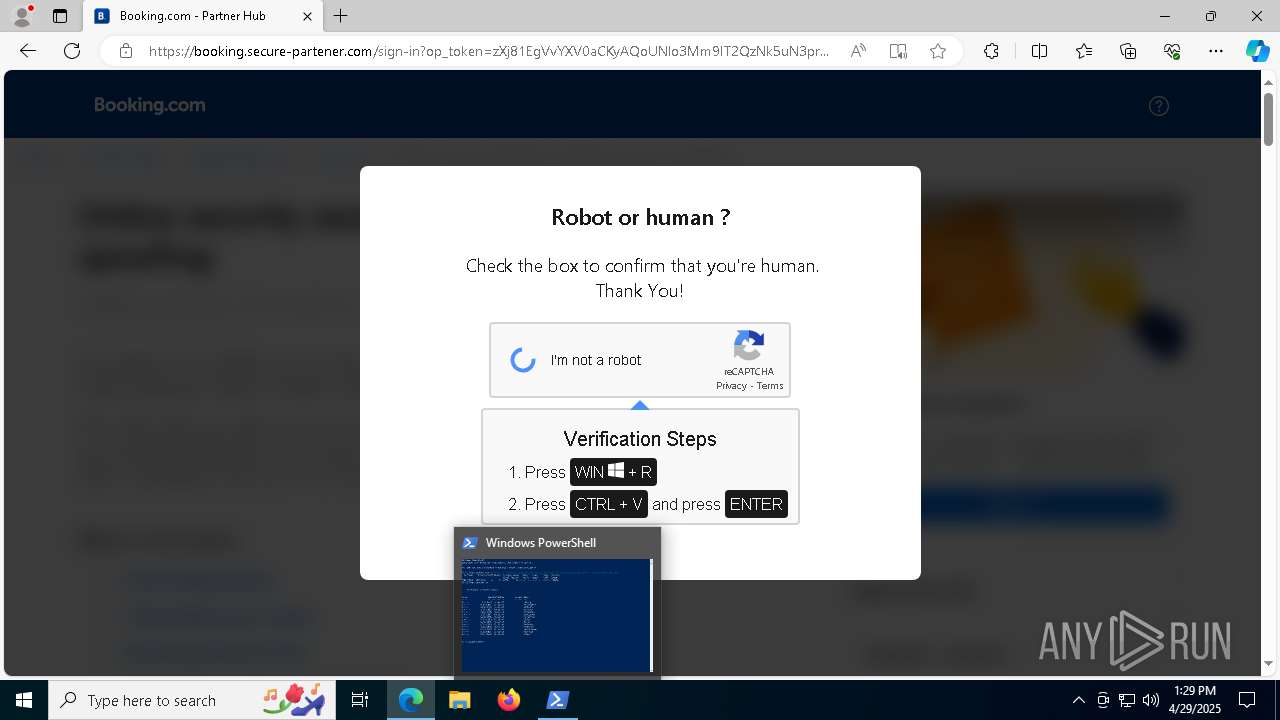The height and width of the screenshot is (720, 1280).
Task: Click the Windows PowerShell preview title
Action: point(540,543)
